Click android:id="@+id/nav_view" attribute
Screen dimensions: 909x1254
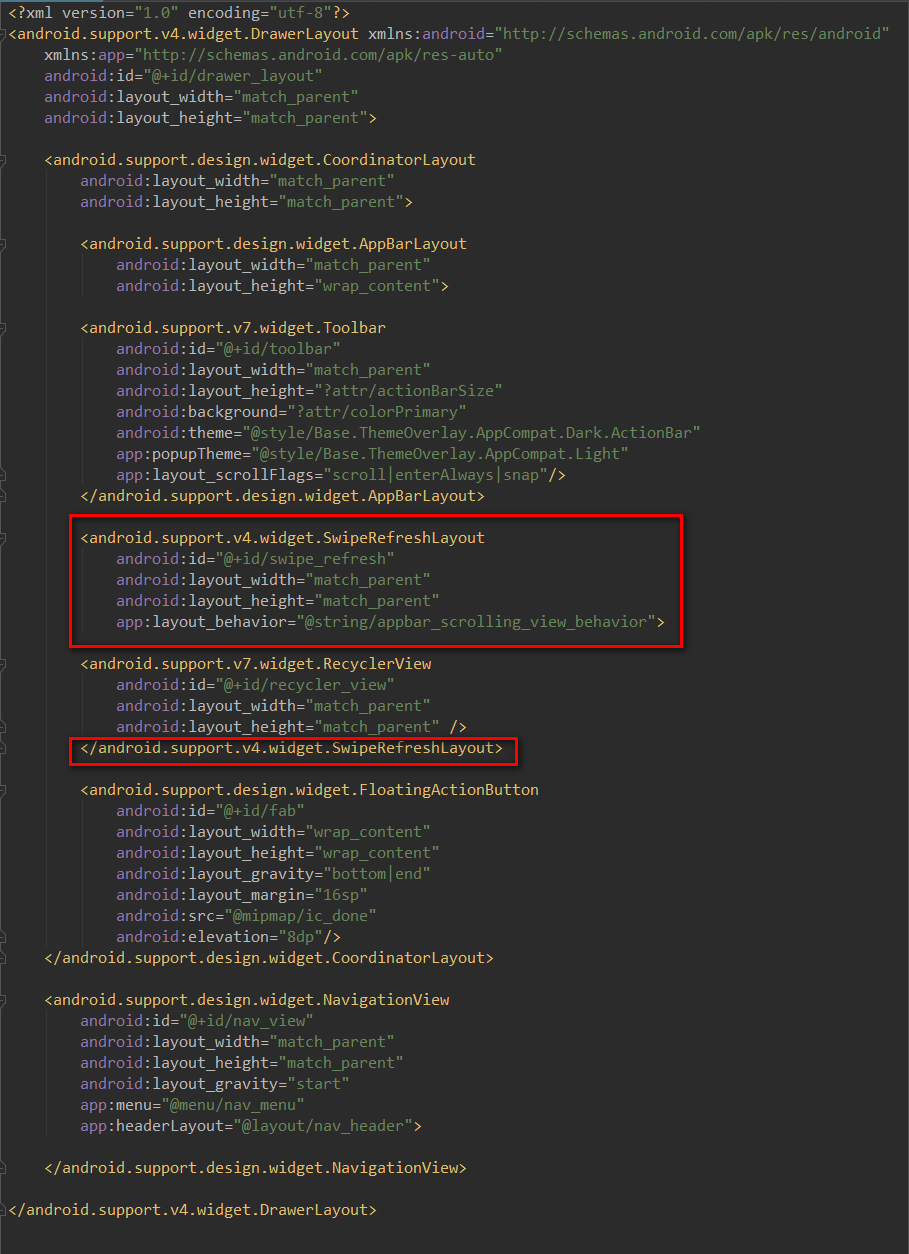click(197, 1021)
